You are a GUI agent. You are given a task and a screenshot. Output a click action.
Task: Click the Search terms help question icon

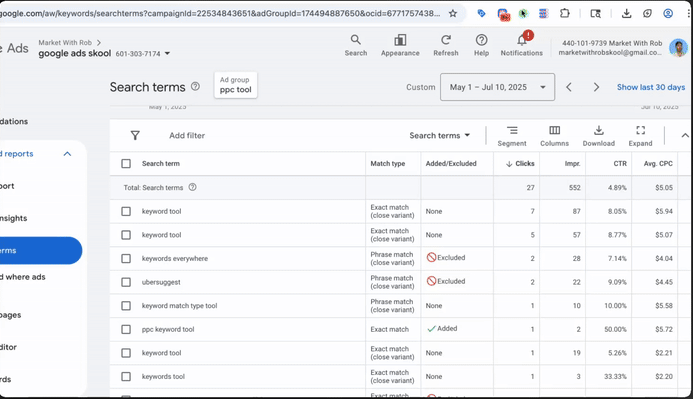pyautogui.click(x=195, y=87)
